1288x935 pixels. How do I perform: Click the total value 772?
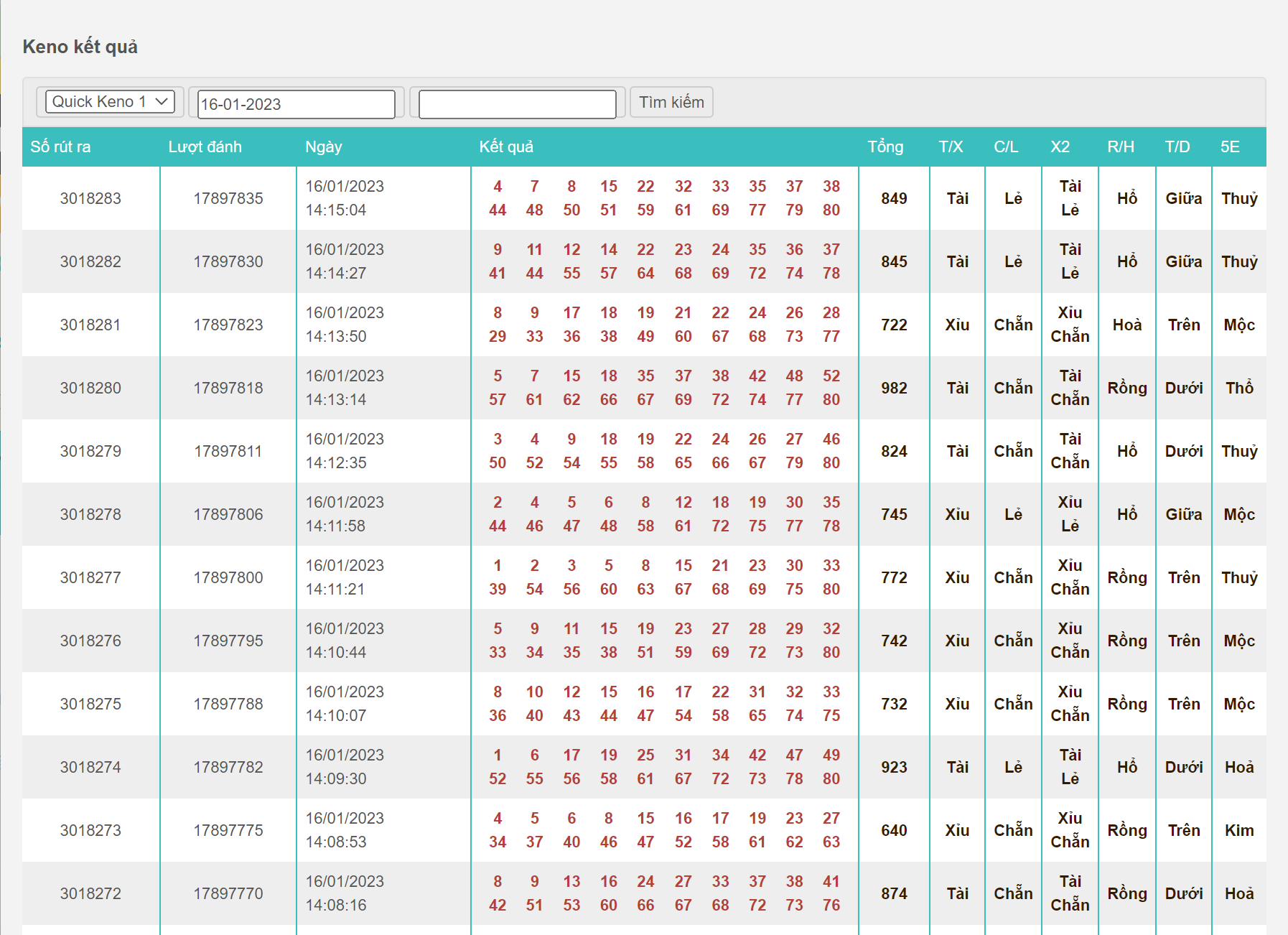[x=894, y=577]
